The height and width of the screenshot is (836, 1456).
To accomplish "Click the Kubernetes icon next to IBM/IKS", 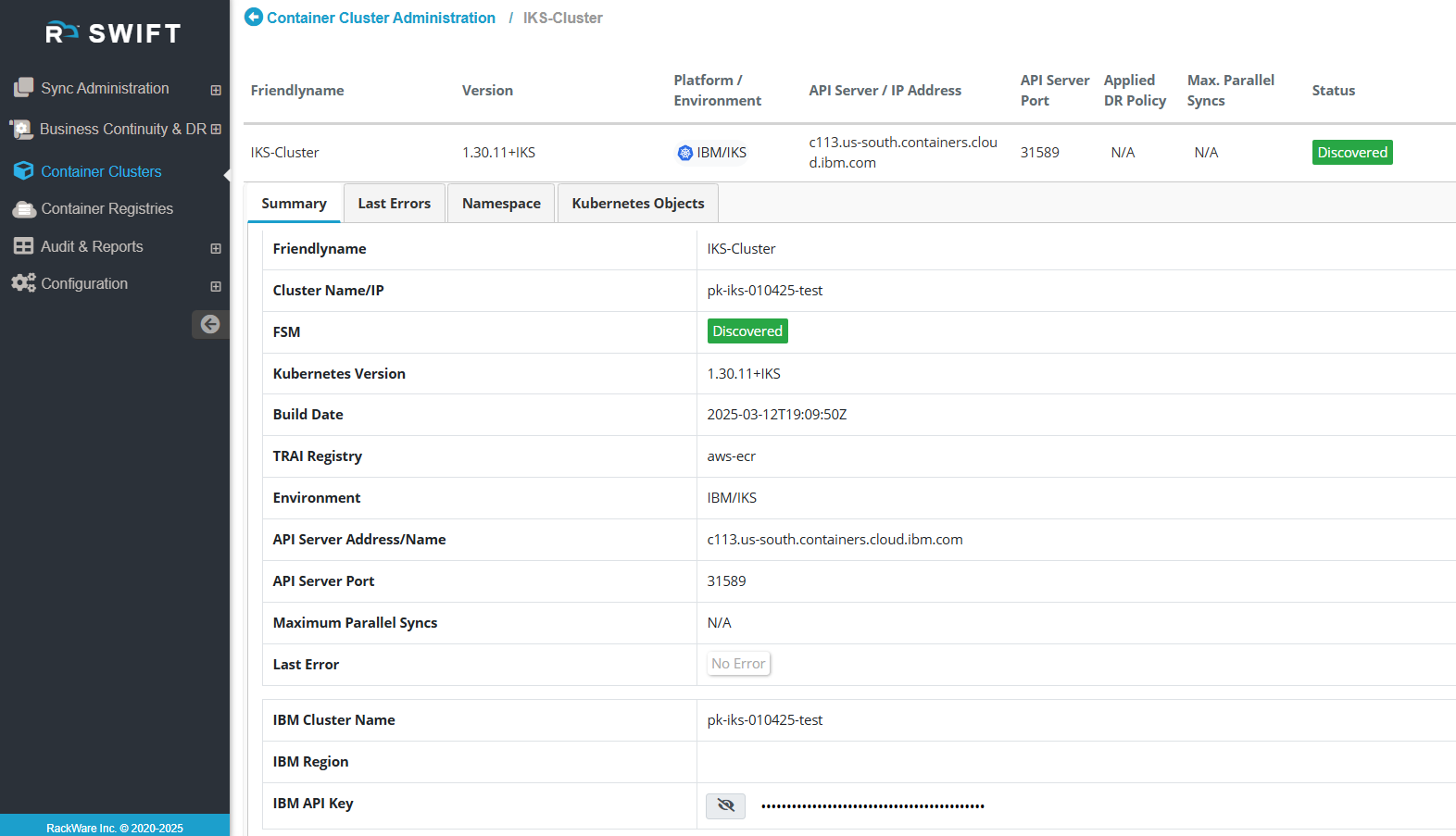I will pyautogui.click(x=684, y=153).
